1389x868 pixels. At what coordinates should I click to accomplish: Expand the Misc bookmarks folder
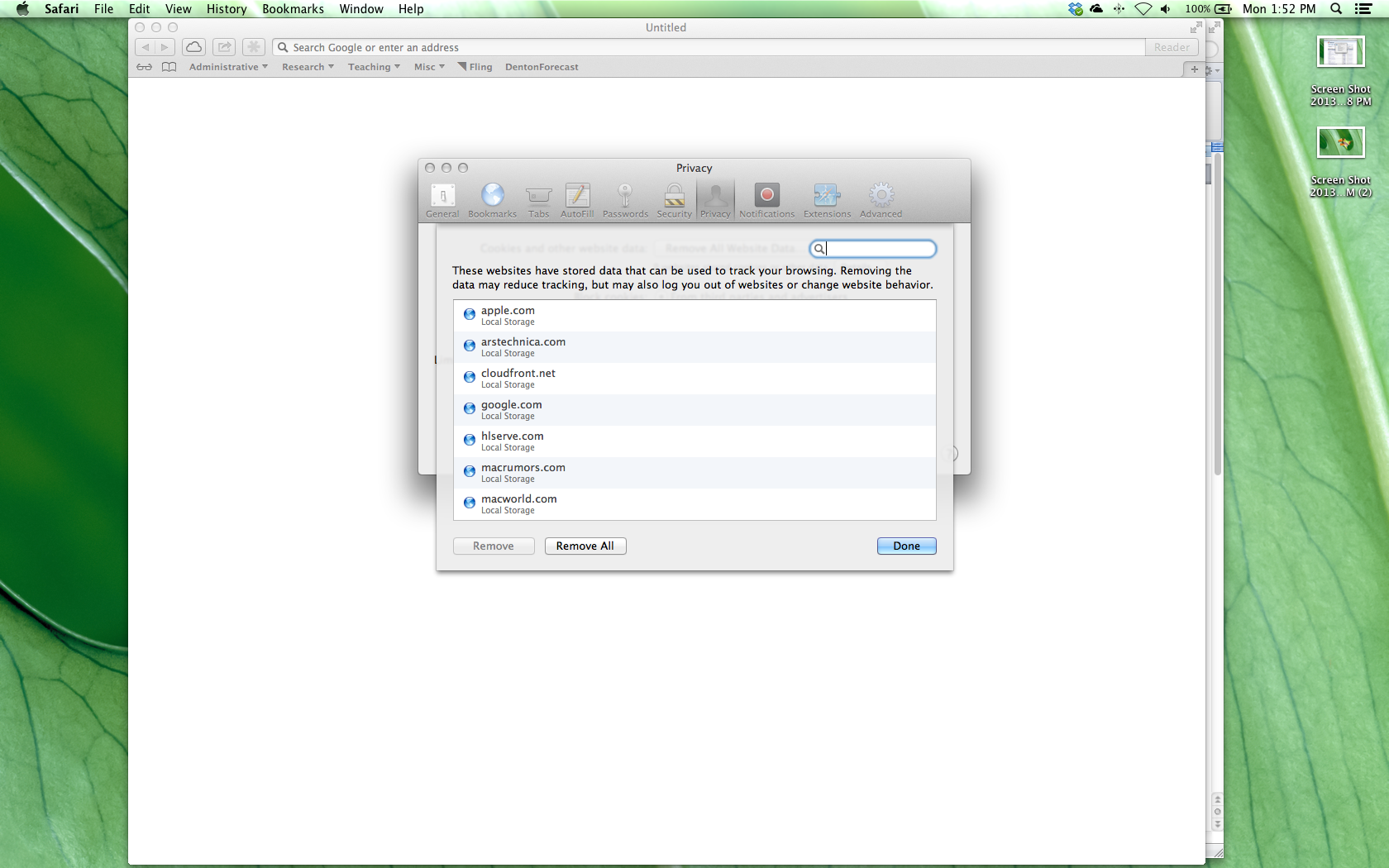click(x=429, y=67)
